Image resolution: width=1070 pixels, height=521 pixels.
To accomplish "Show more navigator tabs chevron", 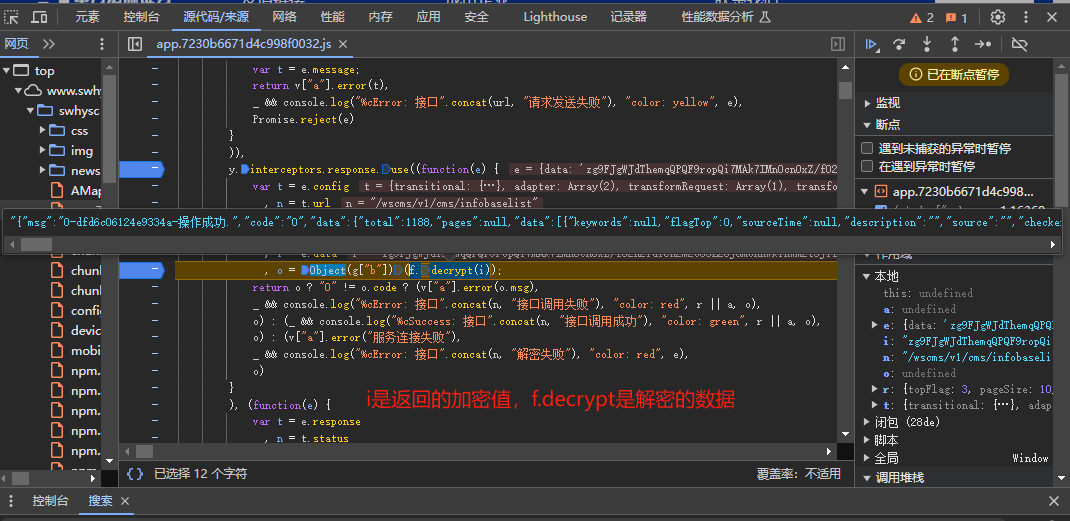I will pyautogui.click(x=48, y=44).
